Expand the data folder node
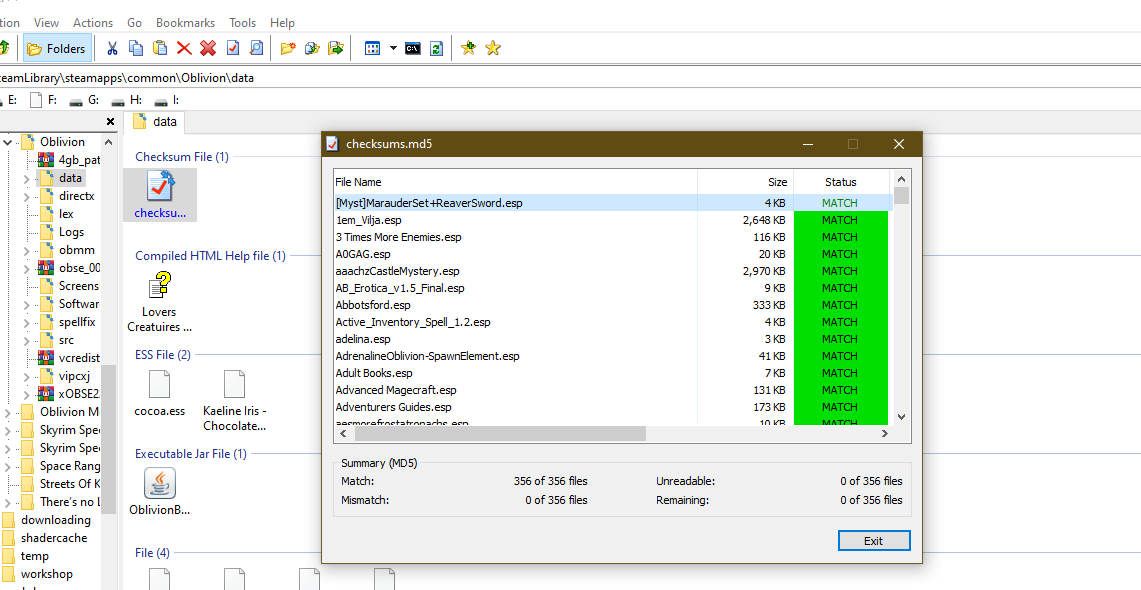Image resolution: width=1141 pixels, height=590 pixels. pos(27,178)
